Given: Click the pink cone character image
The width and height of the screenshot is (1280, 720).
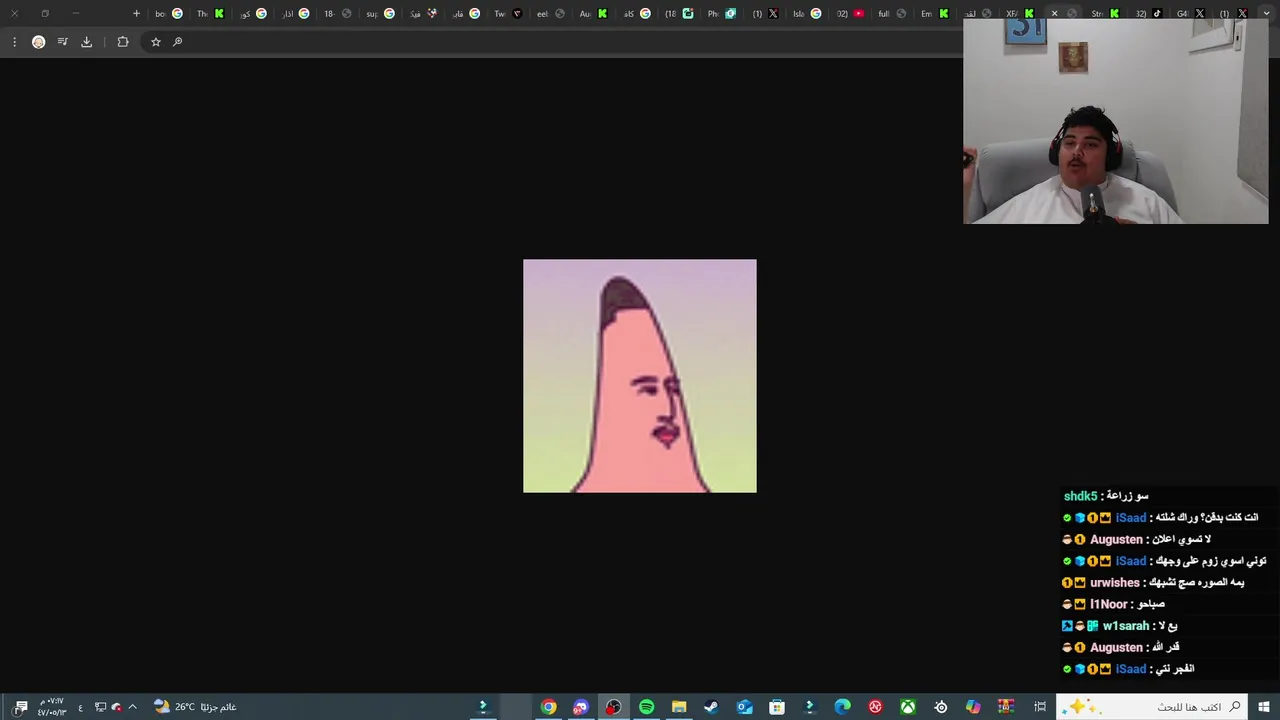Looking at the screenshot, I should click(x=640, y=376).
